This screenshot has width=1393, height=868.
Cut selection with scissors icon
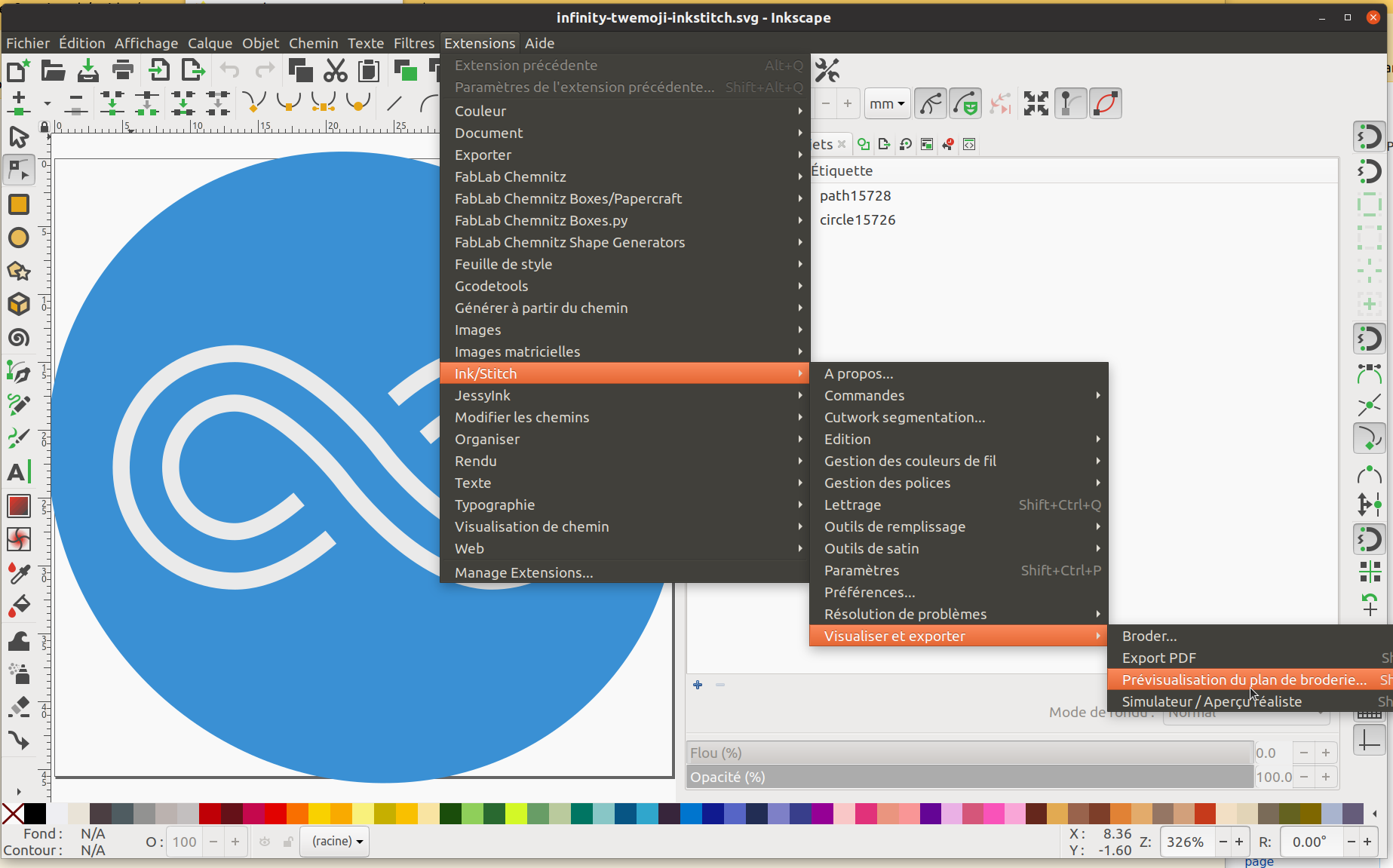[x=336, y=71]
